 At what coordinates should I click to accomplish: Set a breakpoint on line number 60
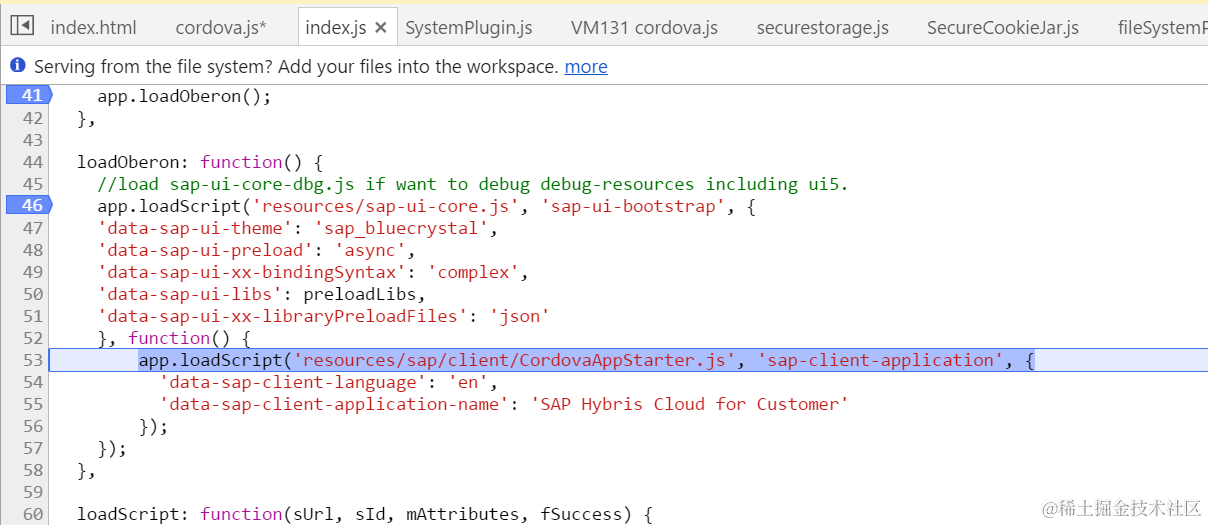coord(32,514)
